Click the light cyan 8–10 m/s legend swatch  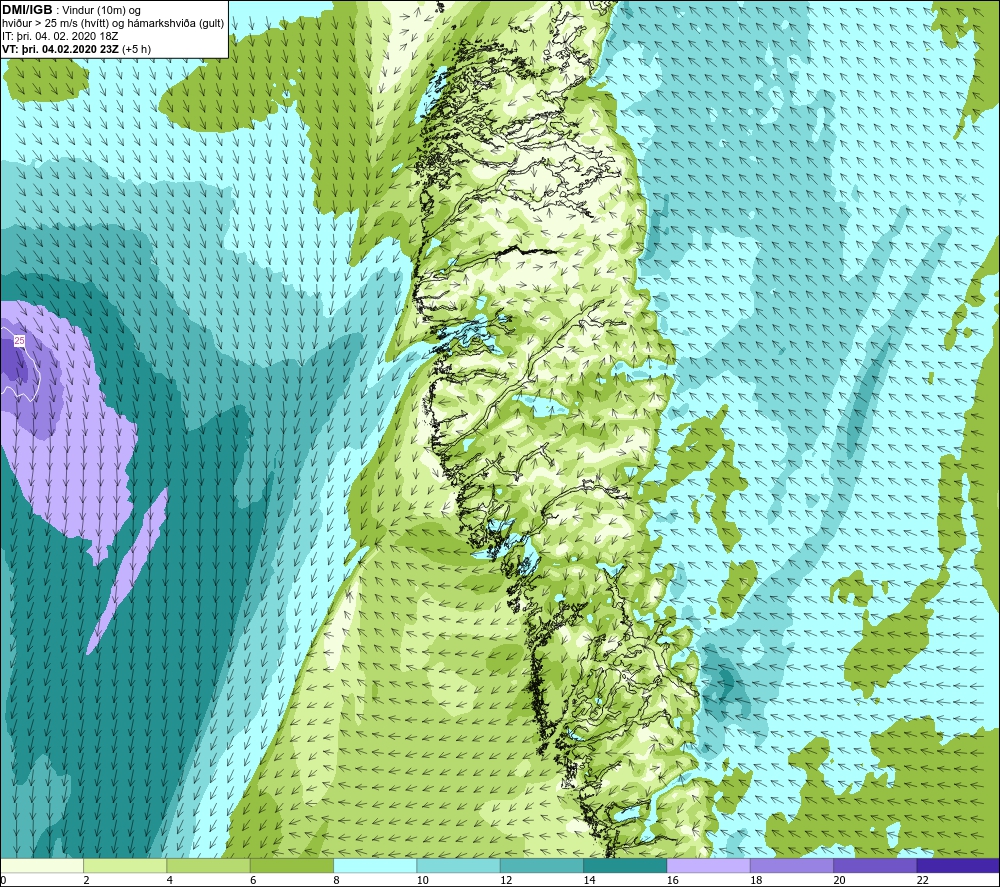coord(375,865)
